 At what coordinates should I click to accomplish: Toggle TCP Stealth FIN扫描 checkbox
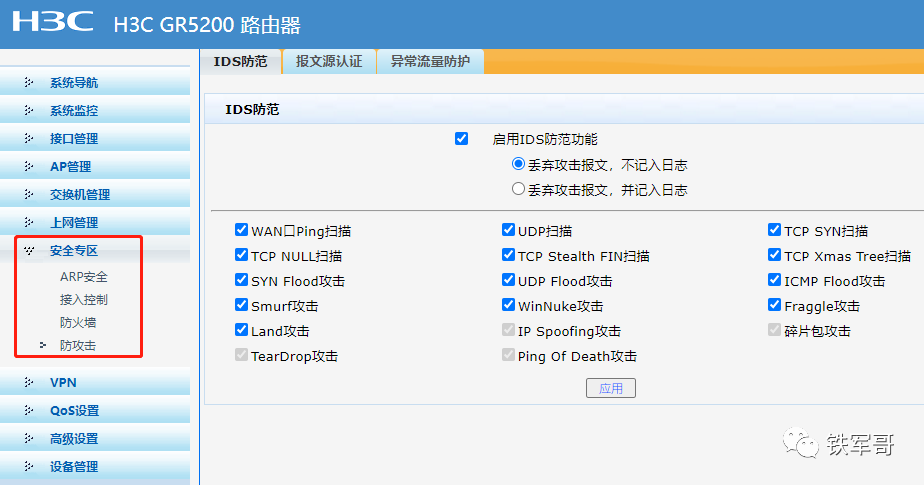coord(508,255)
